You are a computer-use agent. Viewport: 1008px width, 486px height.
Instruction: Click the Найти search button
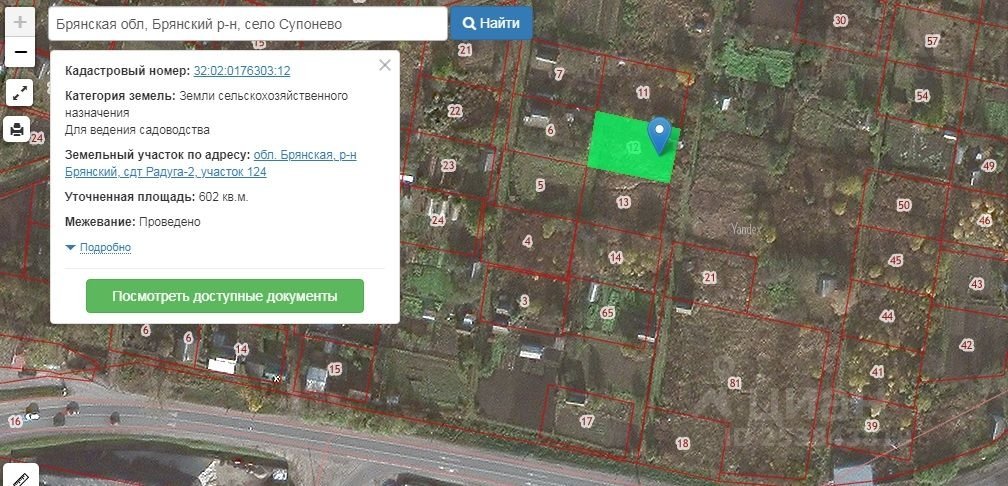pos(491,23)
